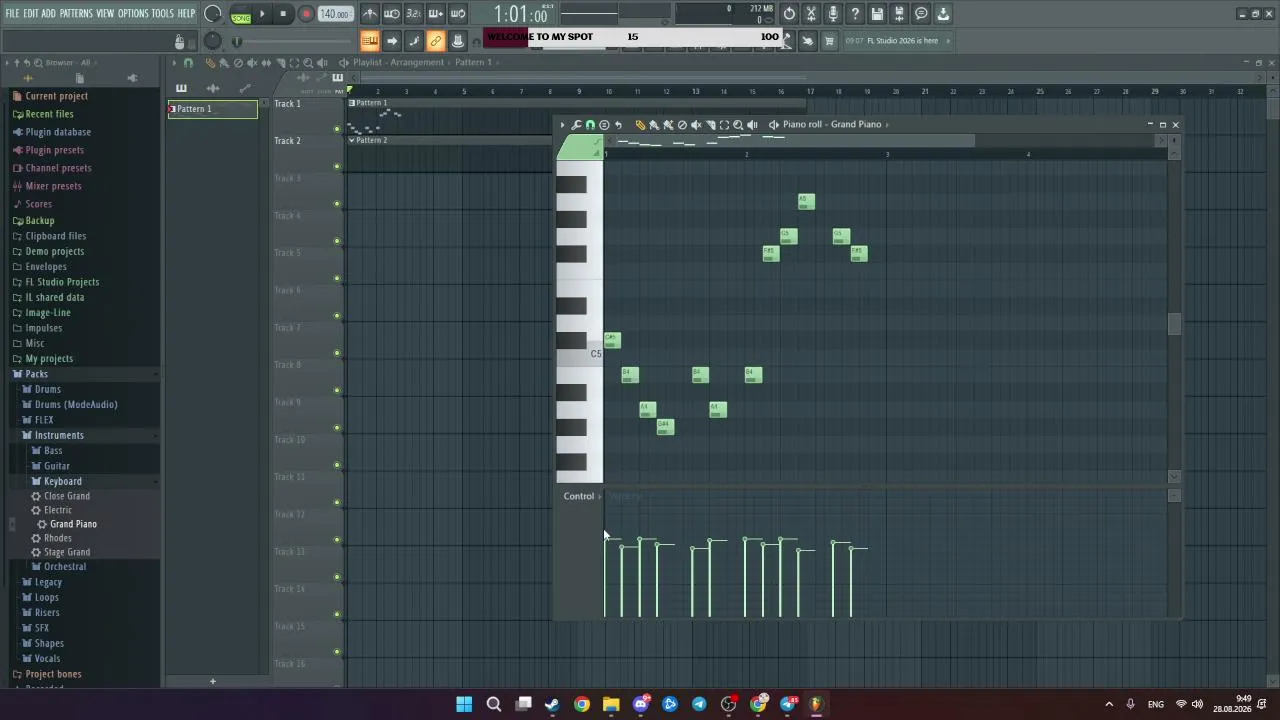Toggle the Record button

tap(306, 14)
